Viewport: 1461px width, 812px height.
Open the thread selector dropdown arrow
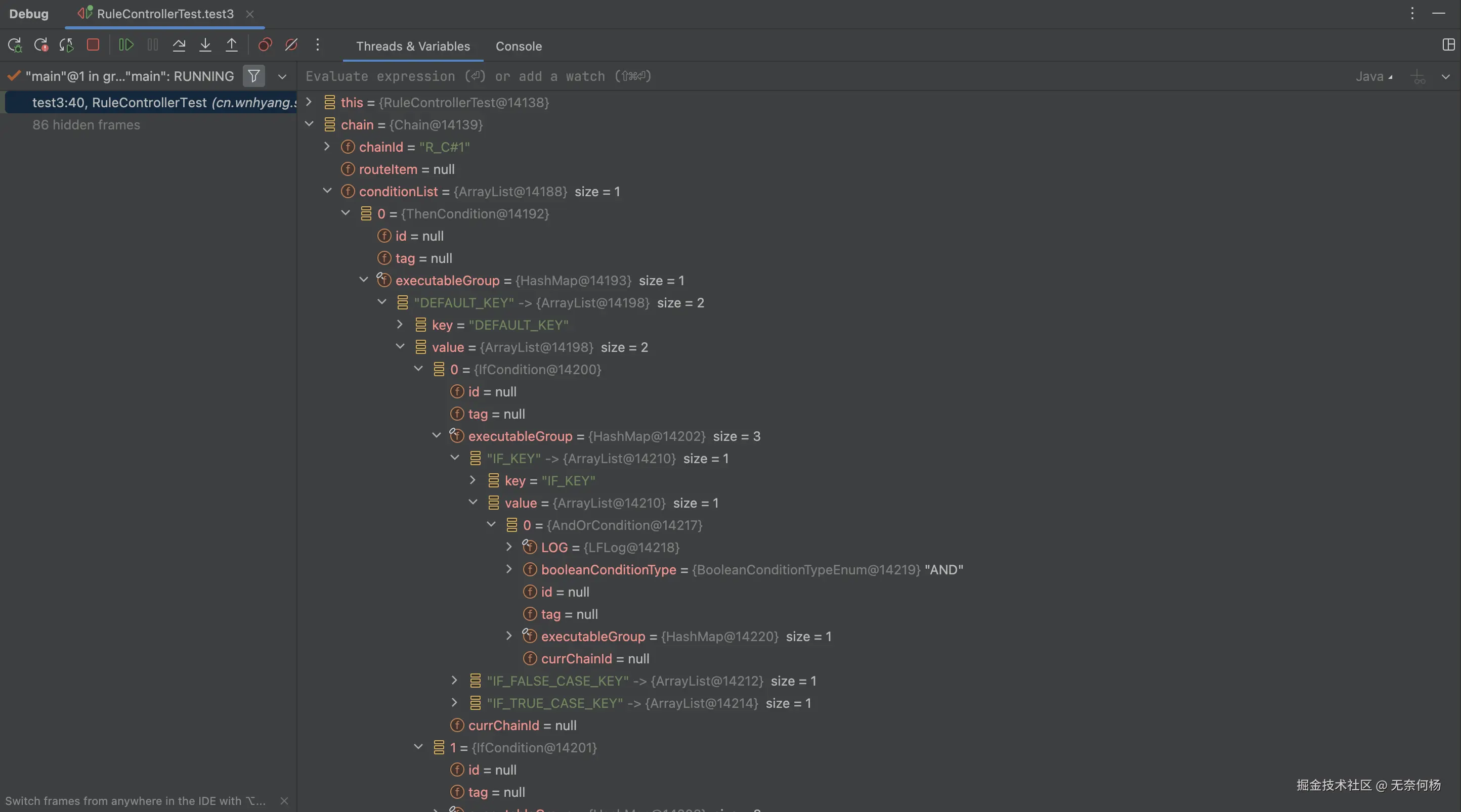tap(282, 76)
